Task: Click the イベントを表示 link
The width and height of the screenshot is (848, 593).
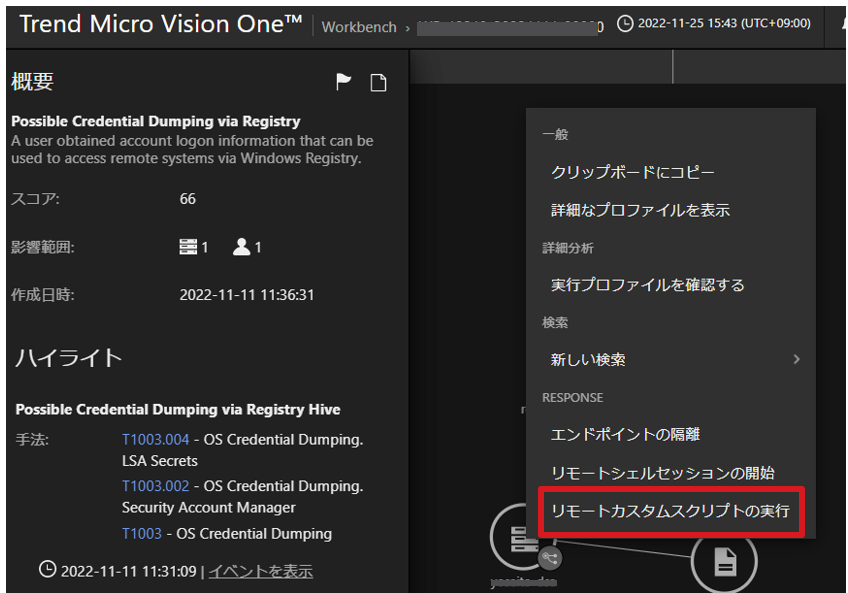Action: click(x=260, y=571)
